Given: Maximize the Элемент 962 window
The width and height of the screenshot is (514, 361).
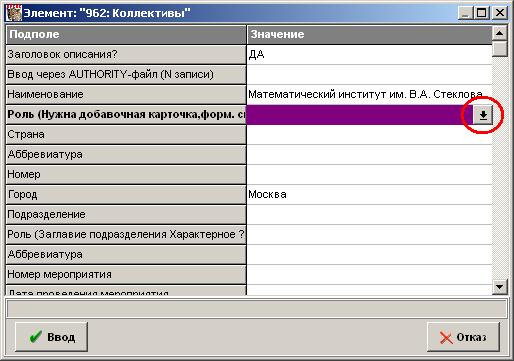Looking at the screenshot, I should (481, 13).
